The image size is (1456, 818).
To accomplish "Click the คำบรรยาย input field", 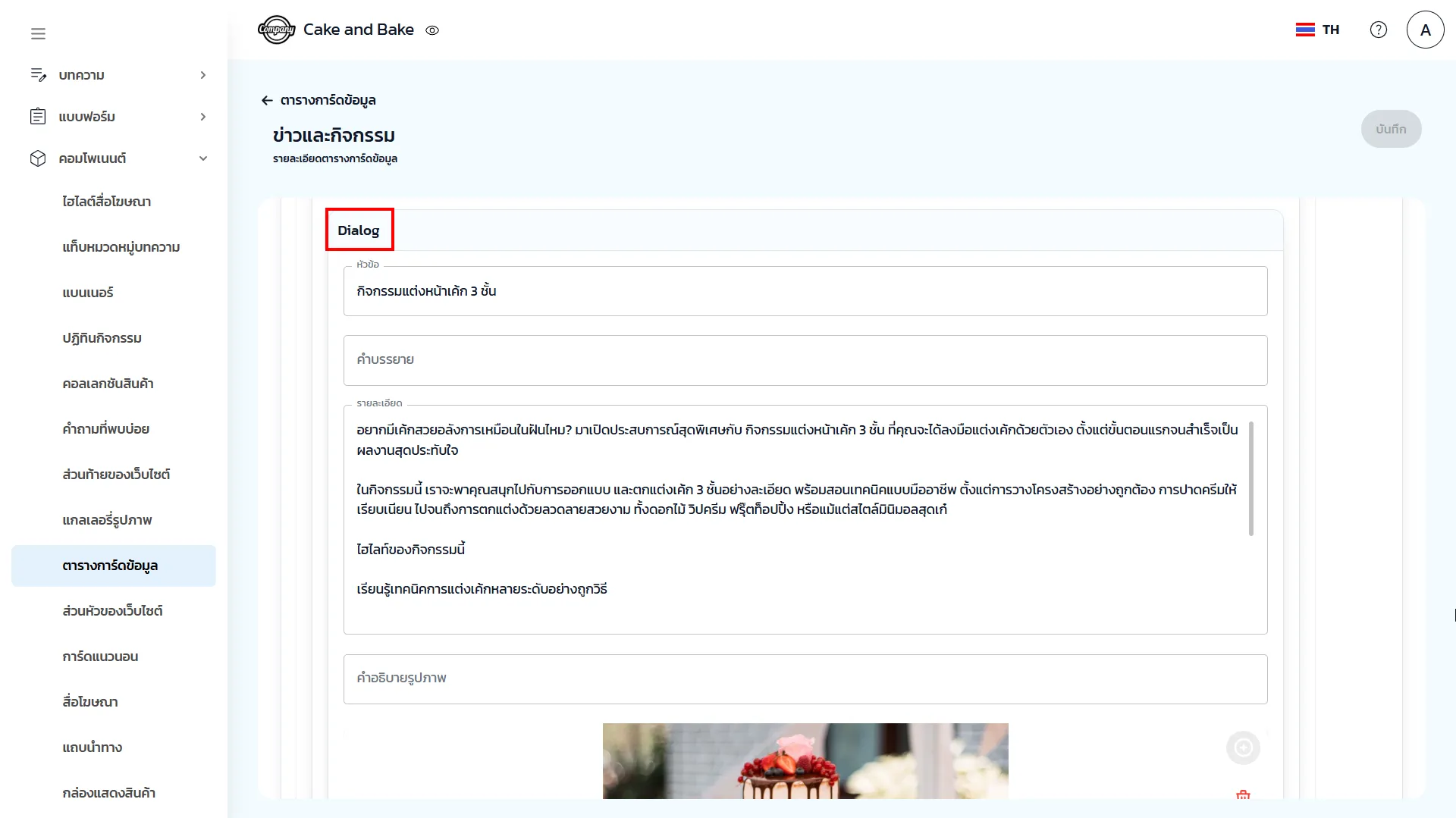I will pyautogui.click(x=805, y=360).
